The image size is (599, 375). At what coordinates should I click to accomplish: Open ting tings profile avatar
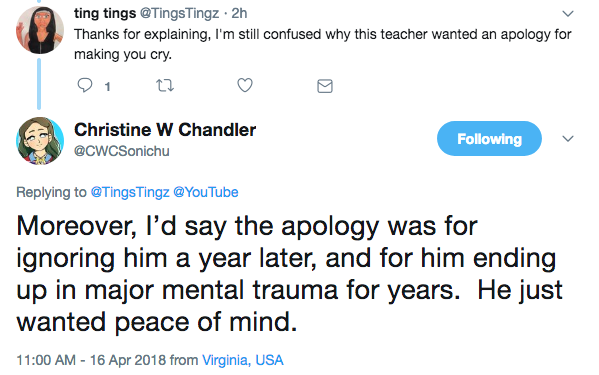tap(40, 30)
